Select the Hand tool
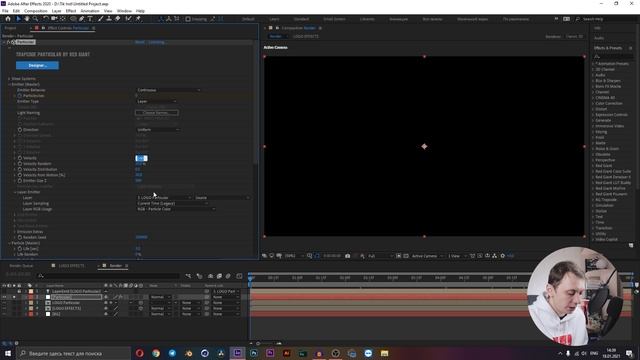Viewport: 640px width, 360px height. pos(27,19)
